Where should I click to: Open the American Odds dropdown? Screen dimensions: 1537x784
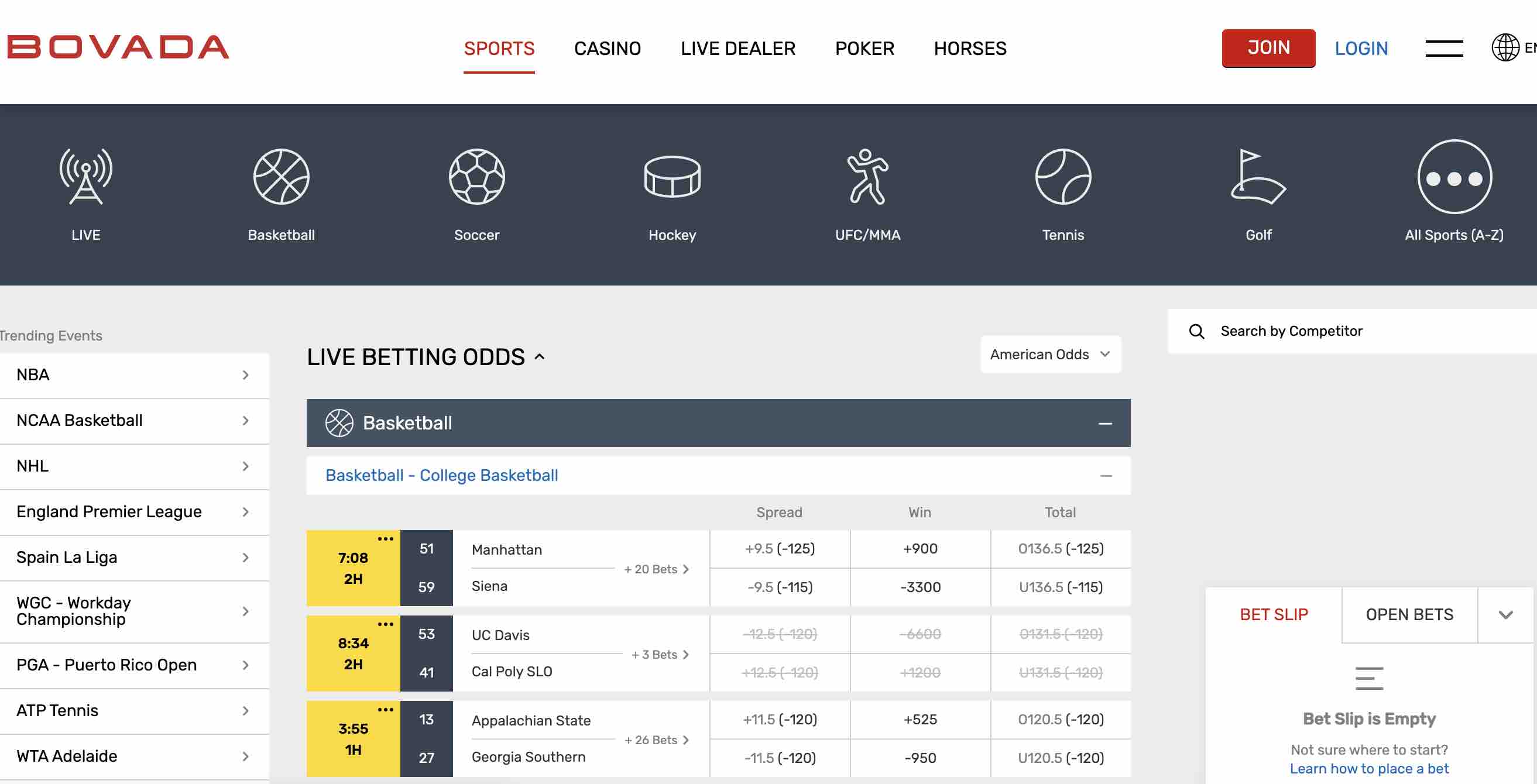coord(1050,355)
